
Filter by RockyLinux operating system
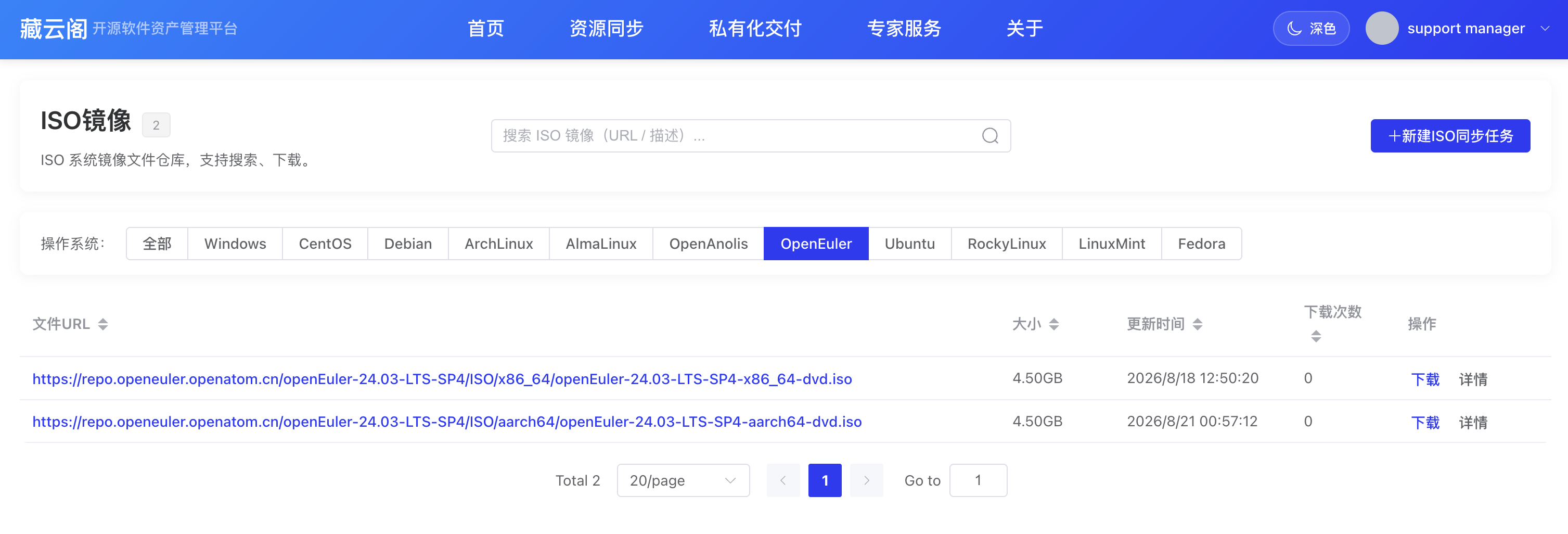(x=1006, y=244)
